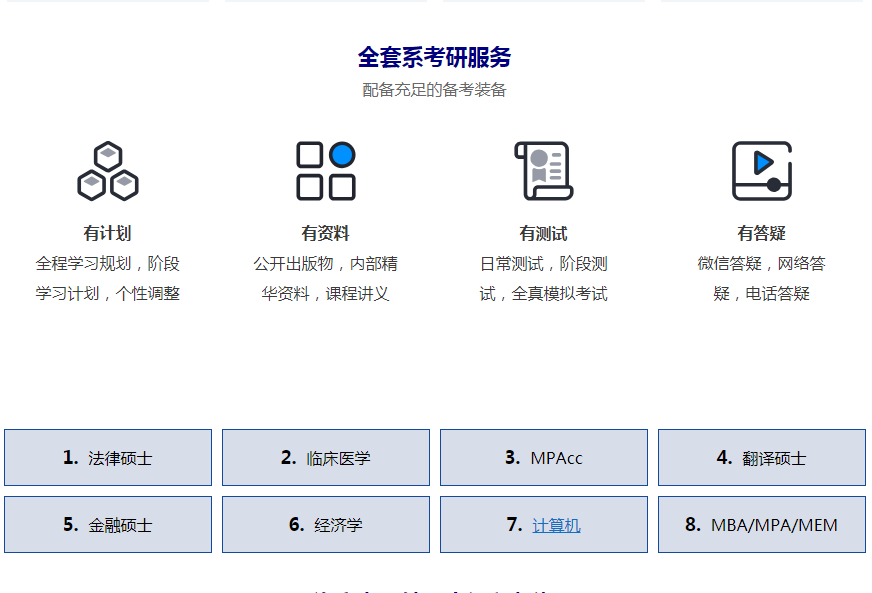Screen dimensions: 872x593
Task: Click the 配备充足的备考装备 subtitle
Action: pos(434,90)
